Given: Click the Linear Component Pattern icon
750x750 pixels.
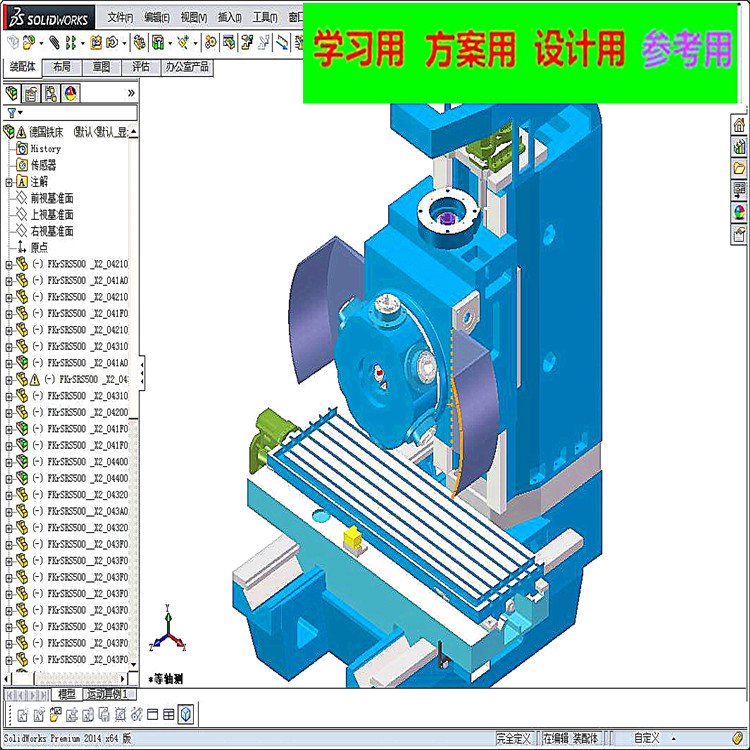Looking at the screenshot, I should tap(71, 43).
